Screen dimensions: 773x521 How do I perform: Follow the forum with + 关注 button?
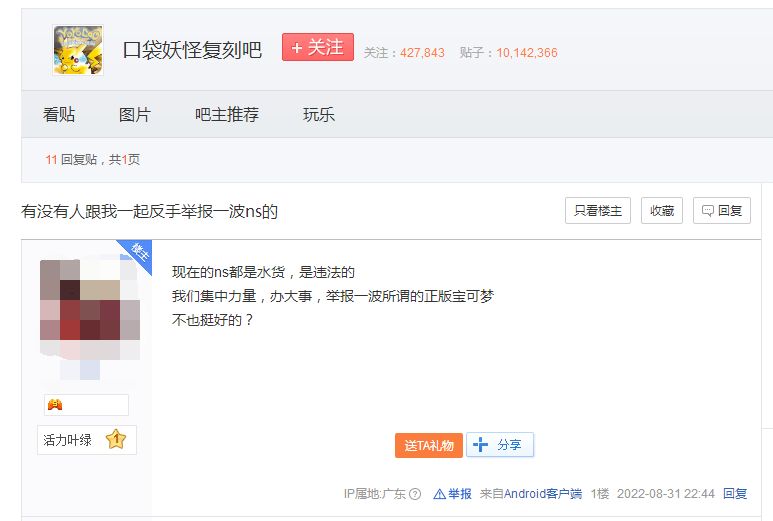tap(318, 47)
